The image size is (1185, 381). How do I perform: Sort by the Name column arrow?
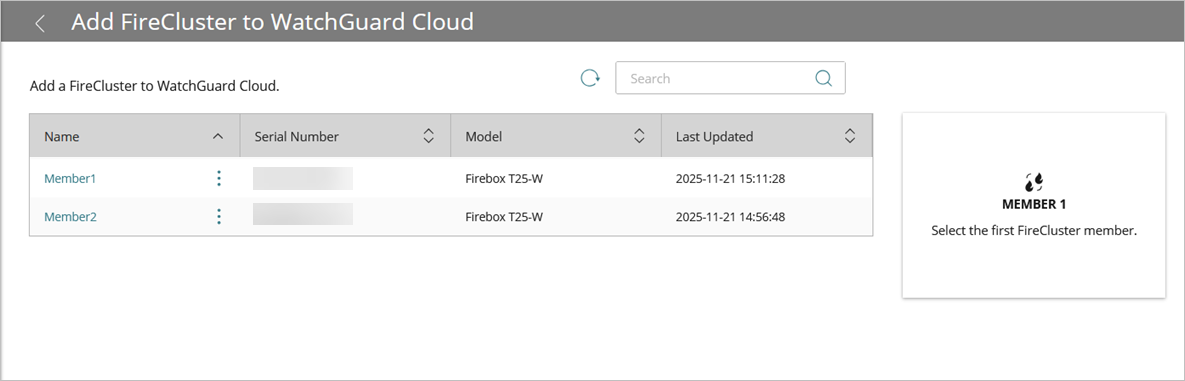[x=218, y=136]
